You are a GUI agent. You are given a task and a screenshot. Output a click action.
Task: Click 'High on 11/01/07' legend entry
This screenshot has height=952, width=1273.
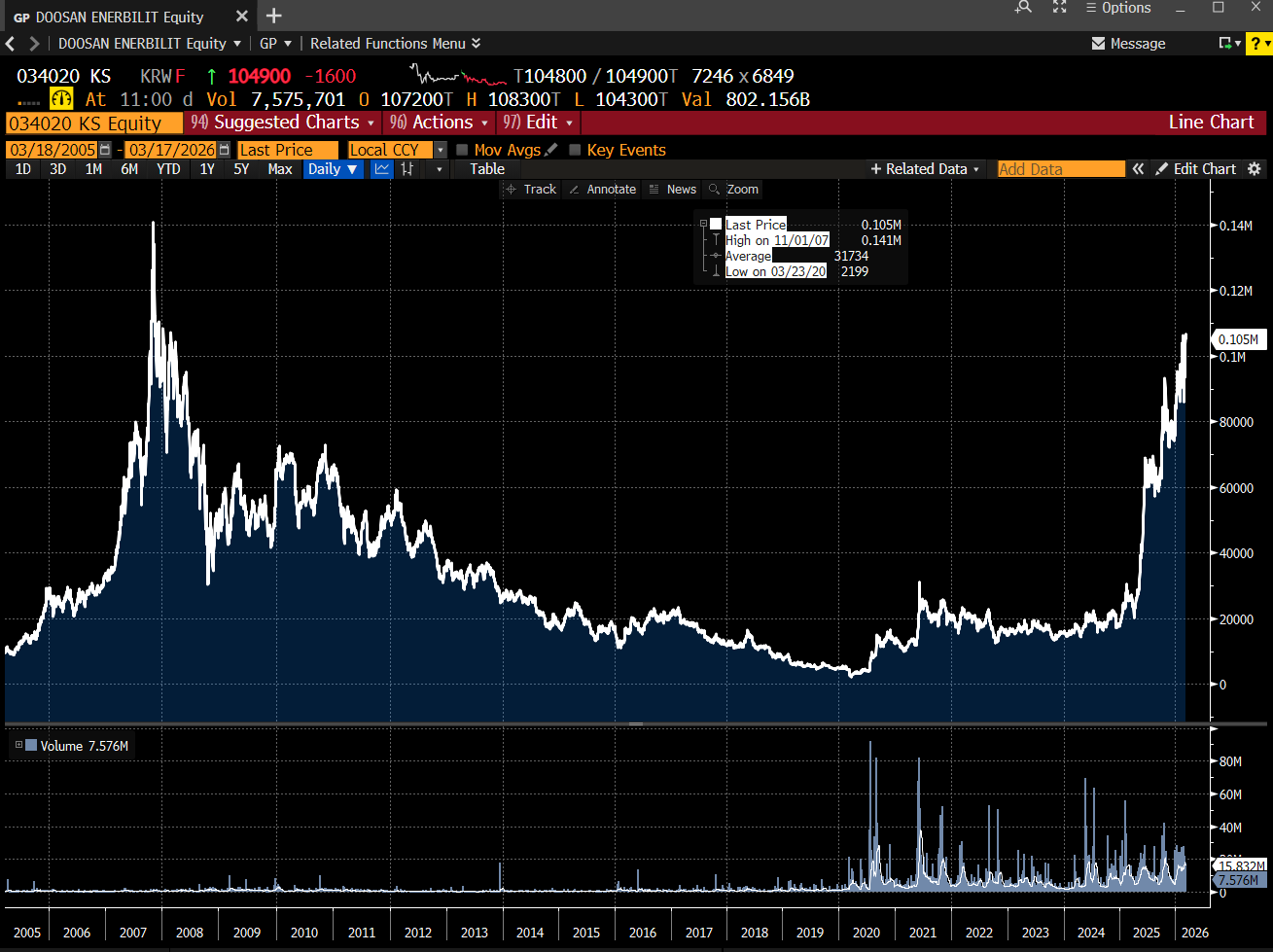pos(777,240)
